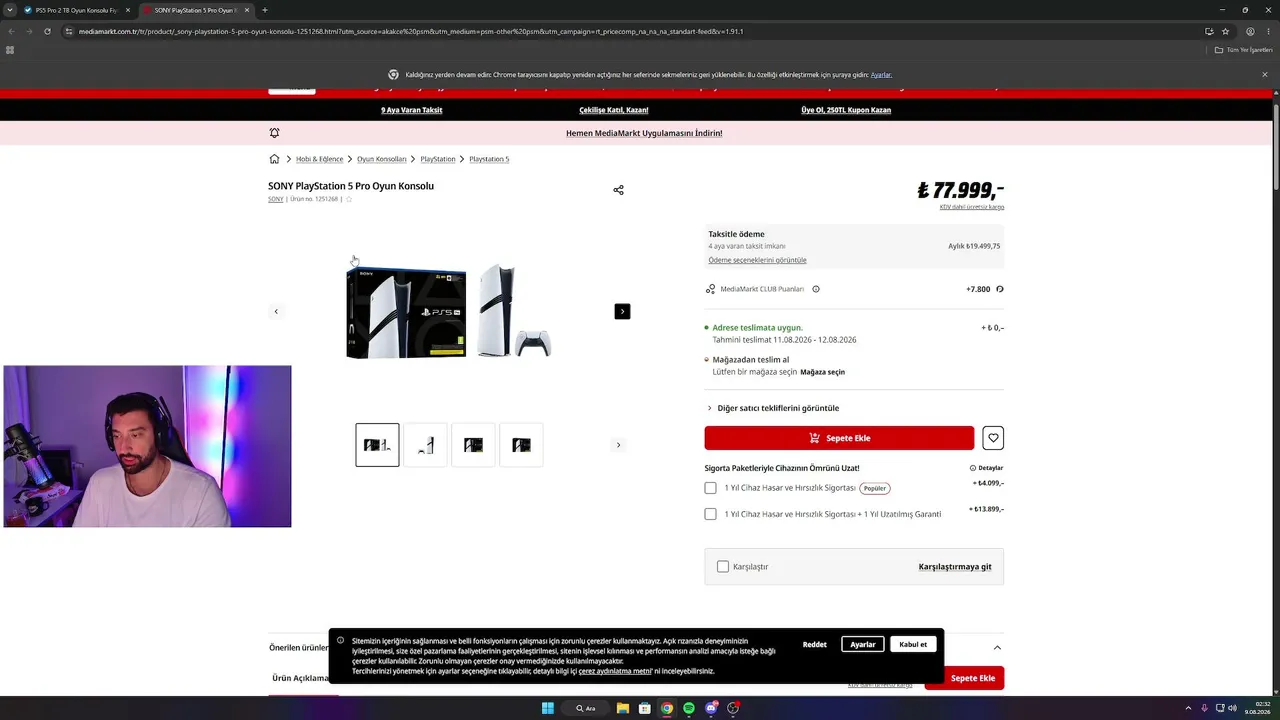Check the insurance plus 1 Yıl Uzatılmış Garanti box
Image resolution: width=1280 pixels, height=720 pixels.
click(710, 514)
